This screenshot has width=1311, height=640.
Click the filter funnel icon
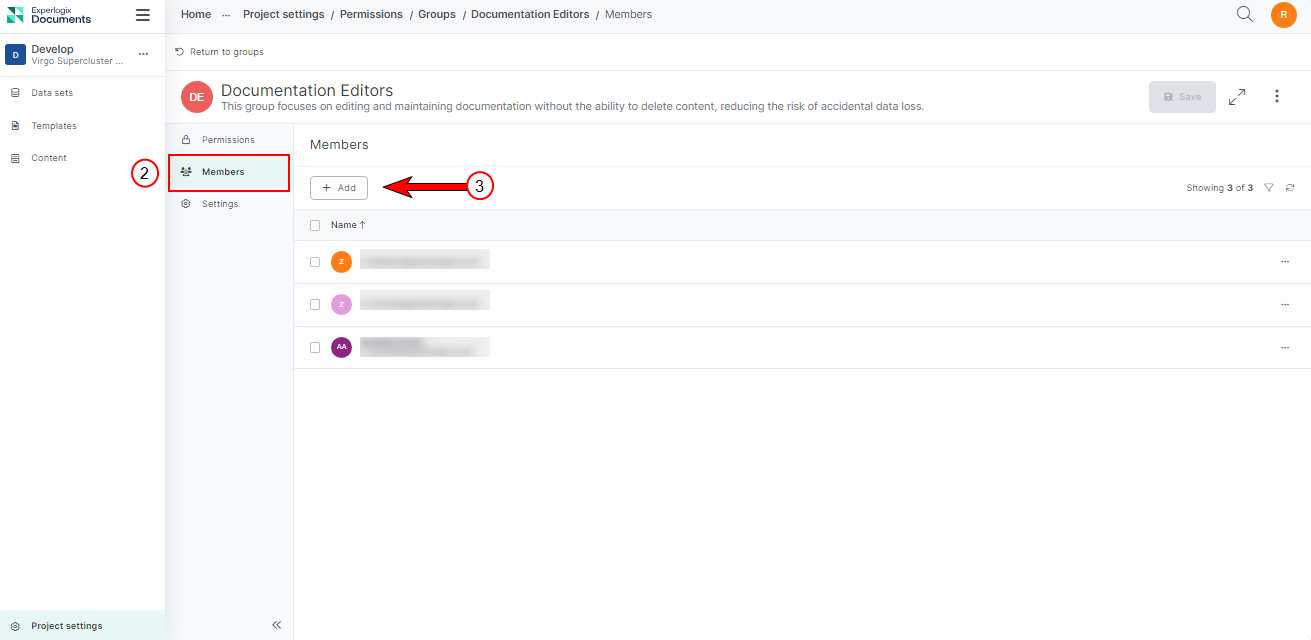[1269, 188]
